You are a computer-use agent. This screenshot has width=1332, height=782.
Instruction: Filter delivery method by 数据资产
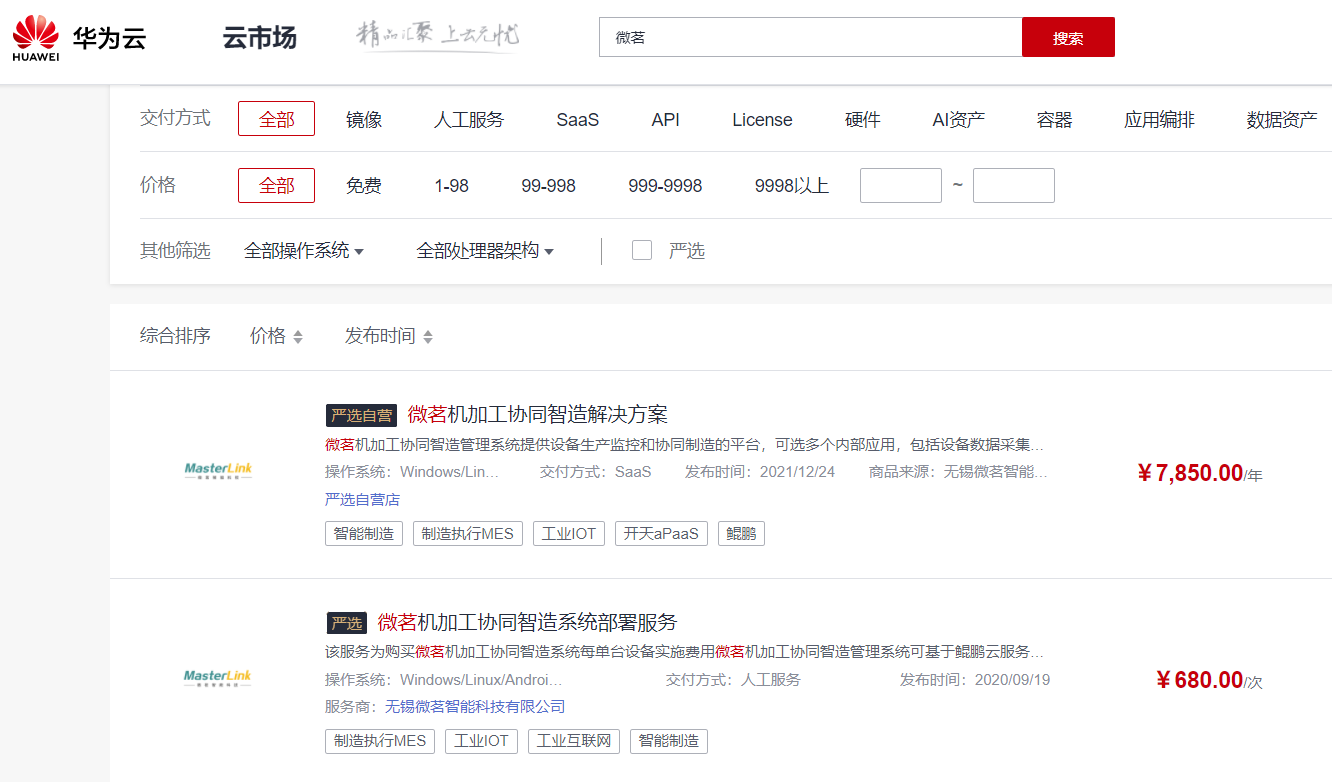[1282, 120]
